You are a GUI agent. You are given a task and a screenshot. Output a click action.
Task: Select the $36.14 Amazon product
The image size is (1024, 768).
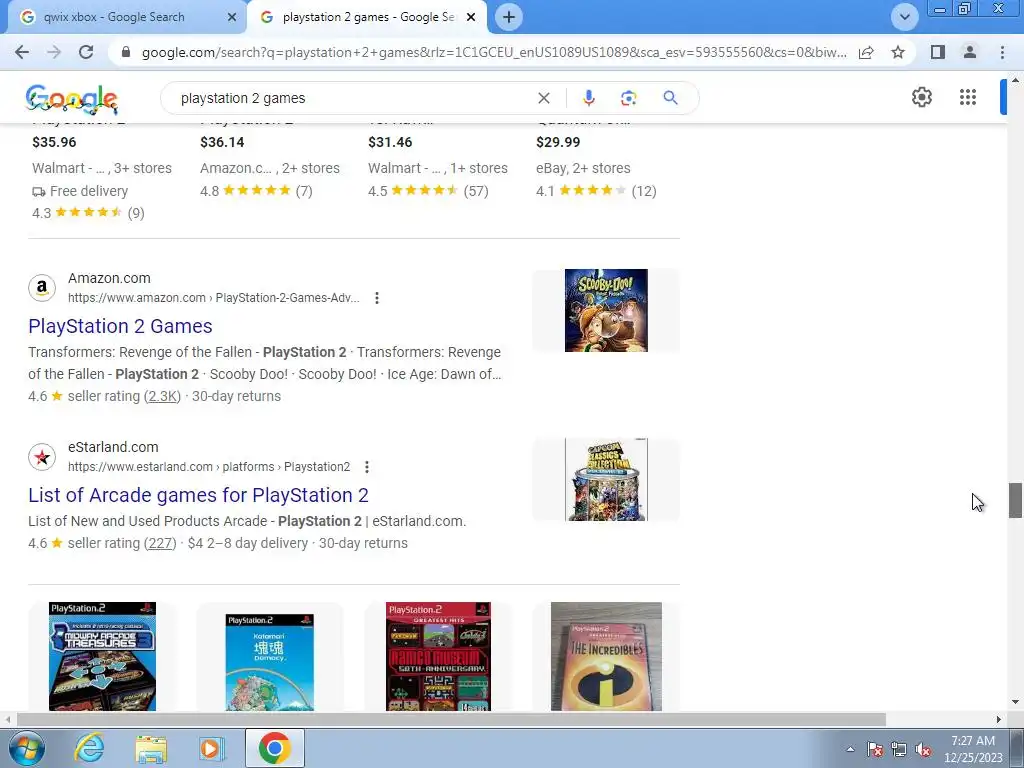pyautogui.click(x=222, y=142)
